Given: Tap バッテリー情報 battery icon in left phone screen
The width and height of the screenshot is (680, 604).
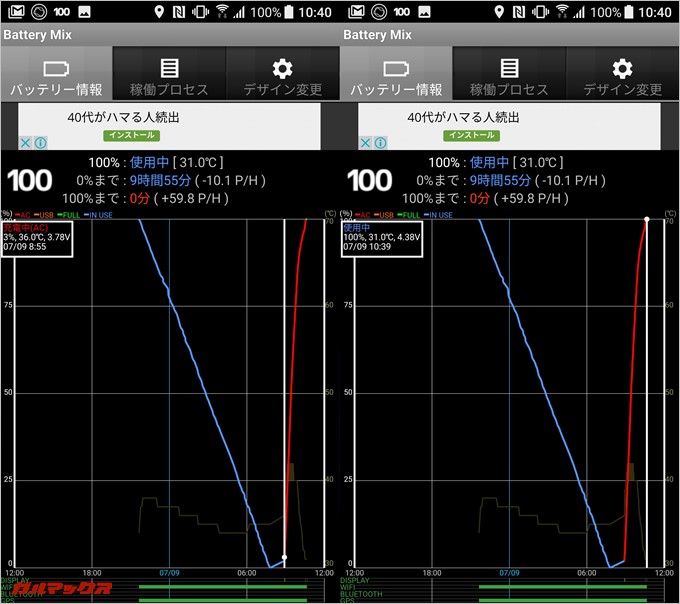Looking at the screenshot, I should coord(56,68).
